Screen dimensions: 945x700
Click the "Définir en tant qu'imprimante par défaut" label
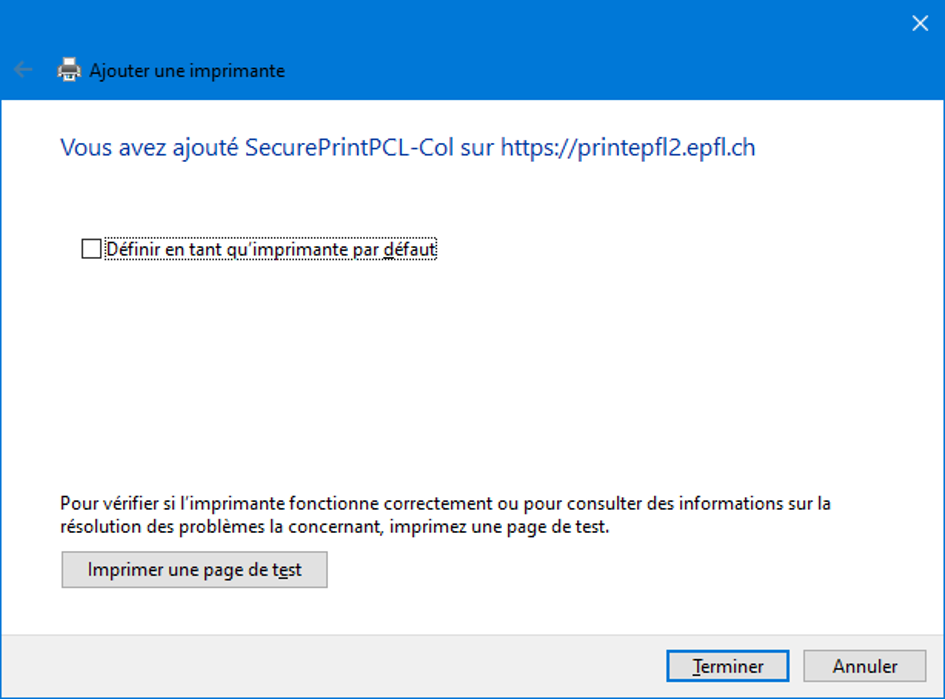(270, 249)
